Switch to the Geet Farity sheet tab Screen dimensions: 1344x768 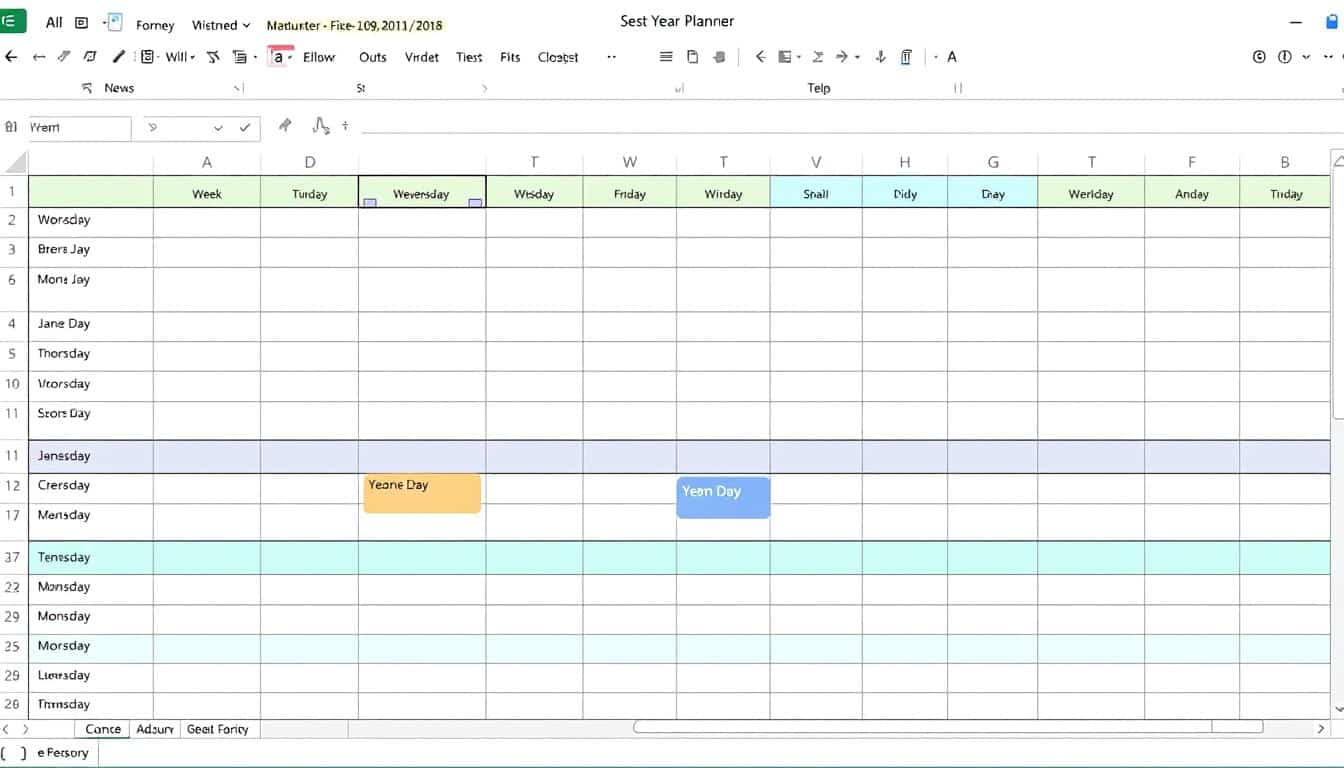tap(218, 729)
